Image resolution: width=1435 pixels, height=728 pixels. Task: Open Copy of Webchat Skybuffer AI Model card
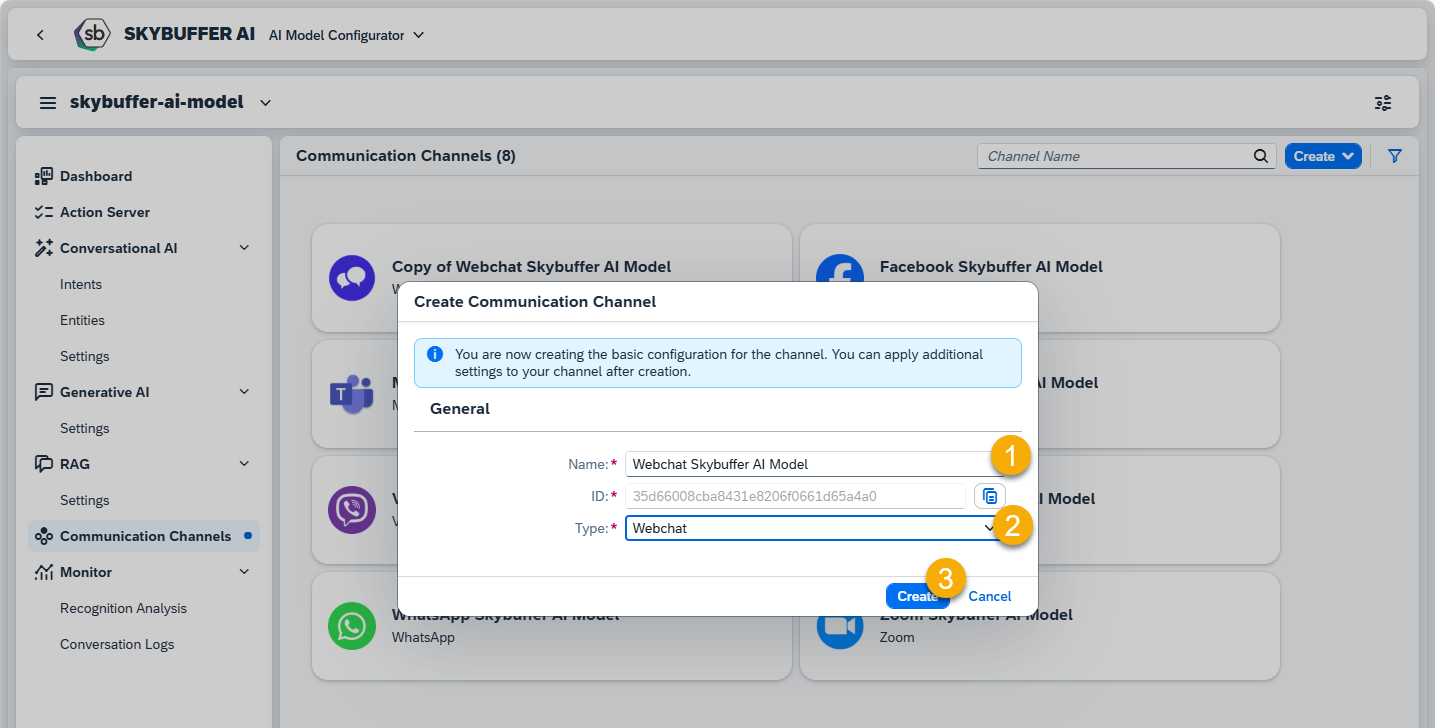click(x=552, y=278)
